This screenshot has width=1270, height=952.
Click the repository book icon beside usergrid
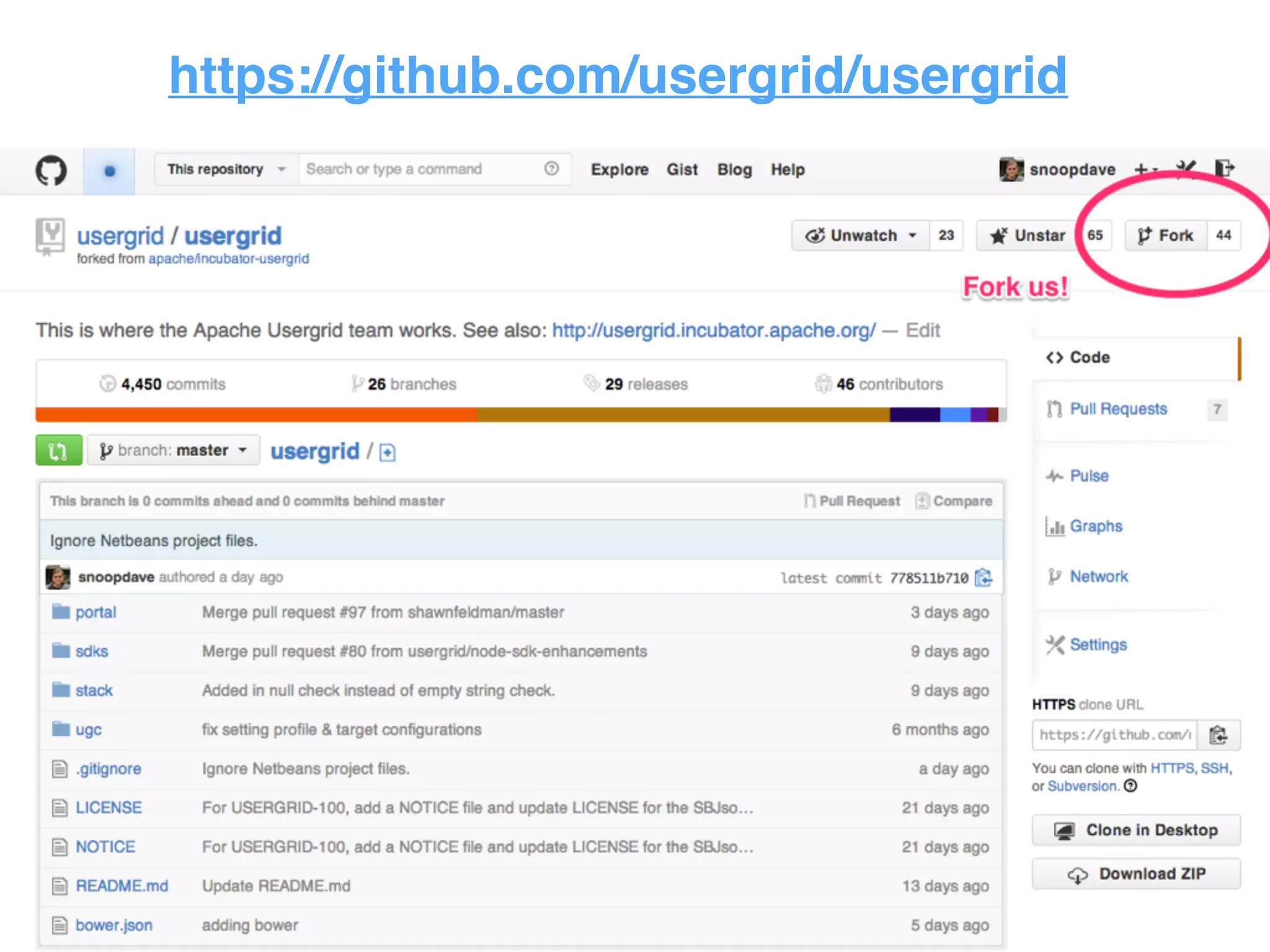[50, 236]
